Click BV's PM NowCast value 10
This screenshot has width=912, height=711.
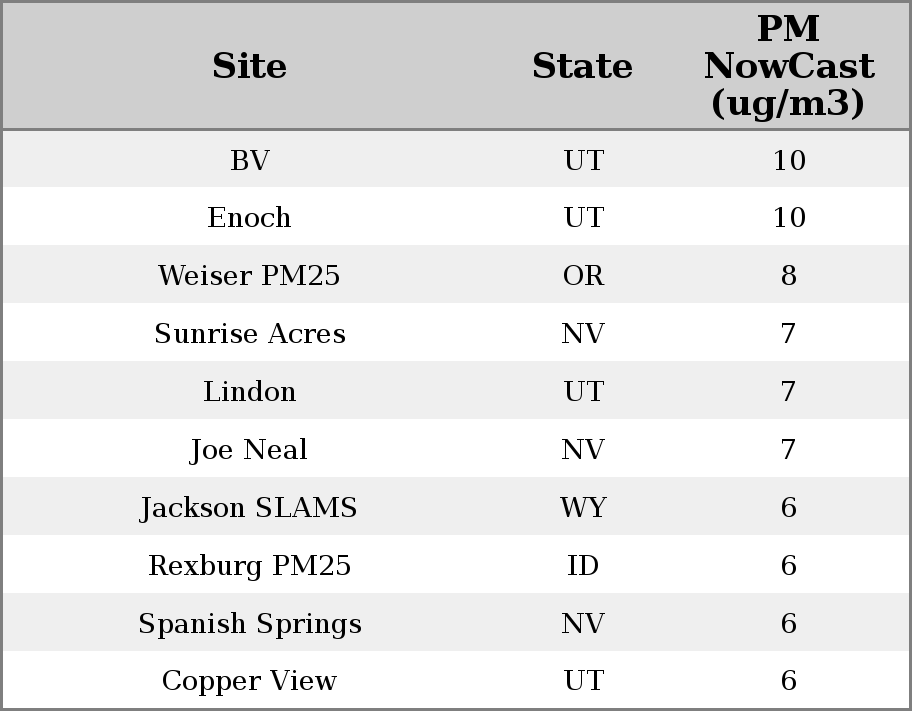(788, 160)
